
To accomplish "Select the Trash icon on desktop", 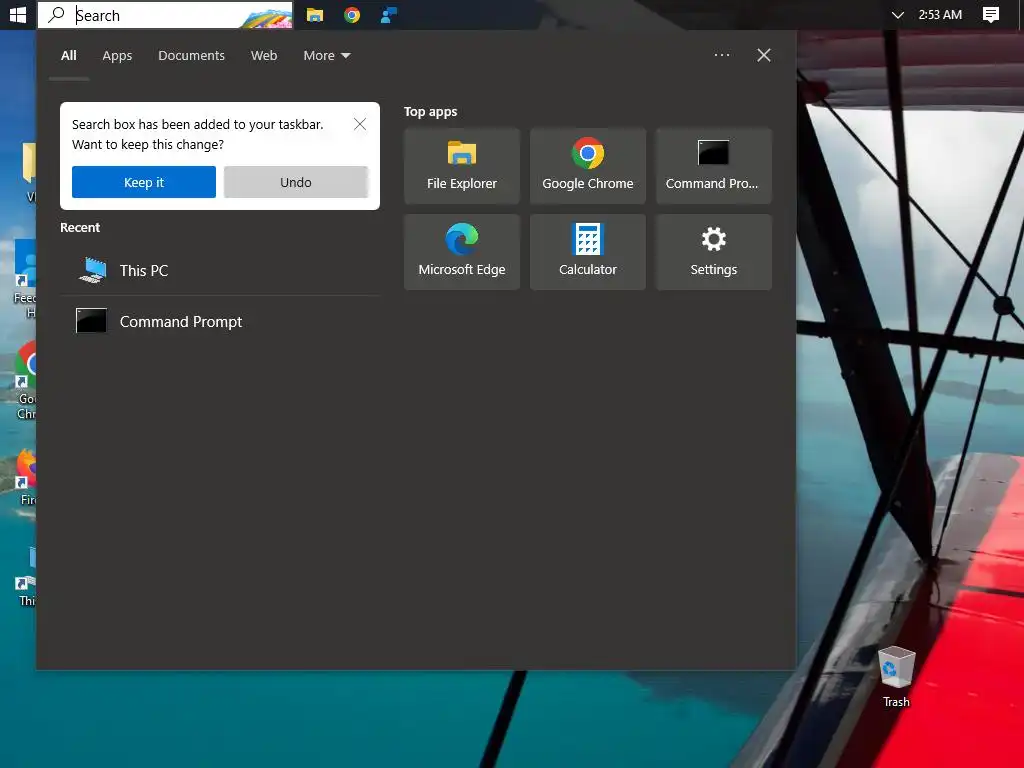I will point(896,677).
